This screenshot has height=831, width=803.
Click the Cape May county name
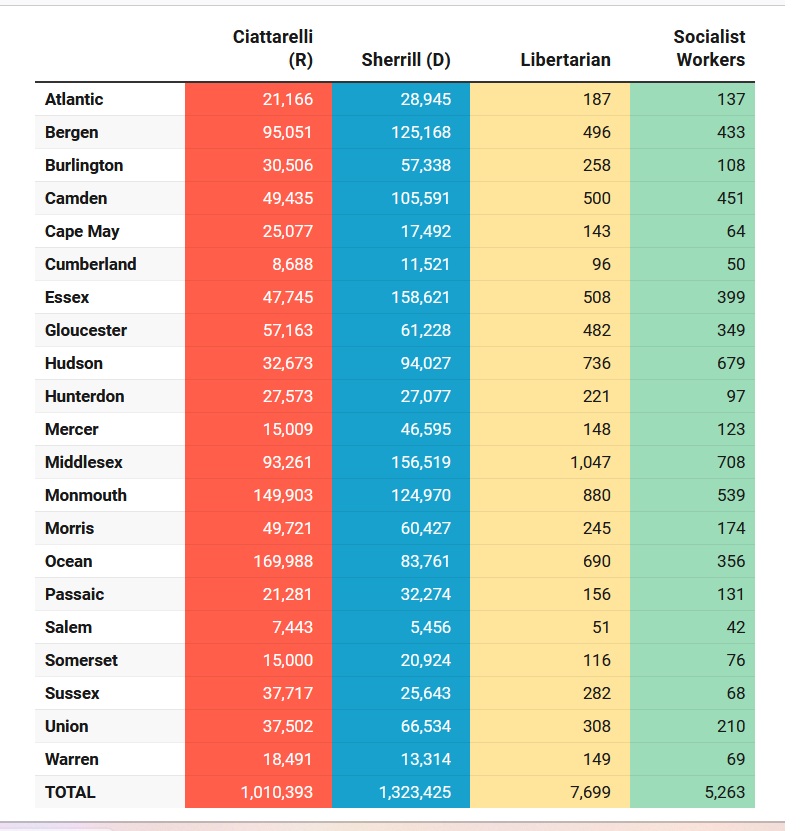(x=82, y=231)
